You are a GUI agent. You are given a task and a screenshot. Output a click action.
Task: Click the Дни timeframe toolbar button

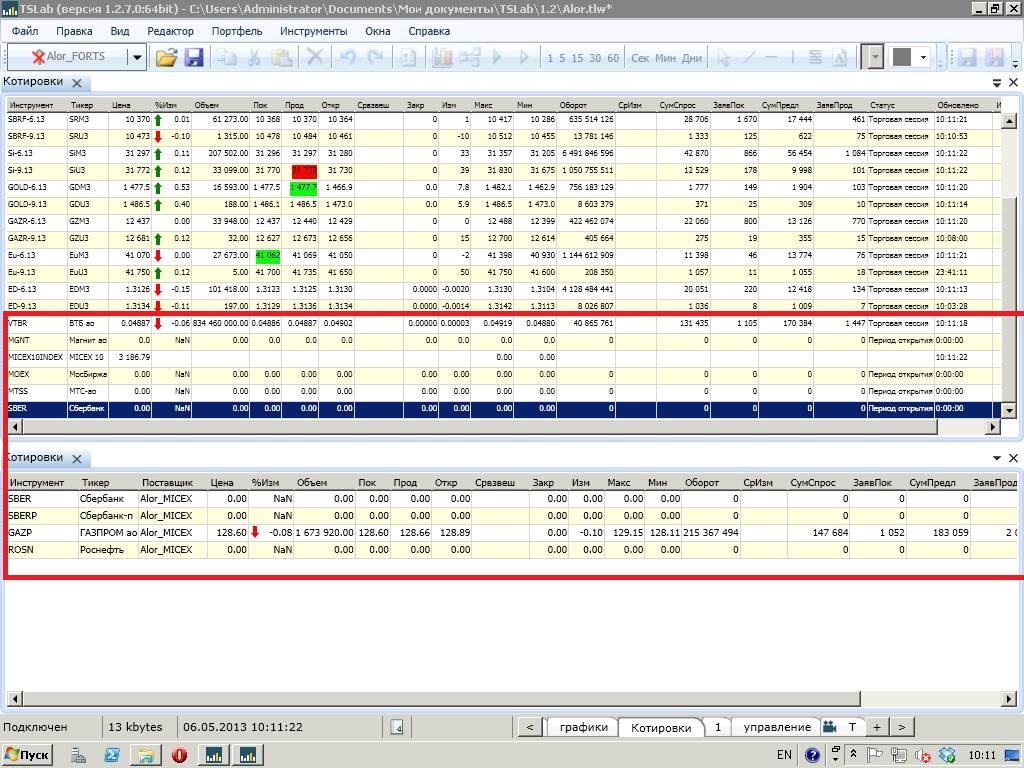coord(692,58)
